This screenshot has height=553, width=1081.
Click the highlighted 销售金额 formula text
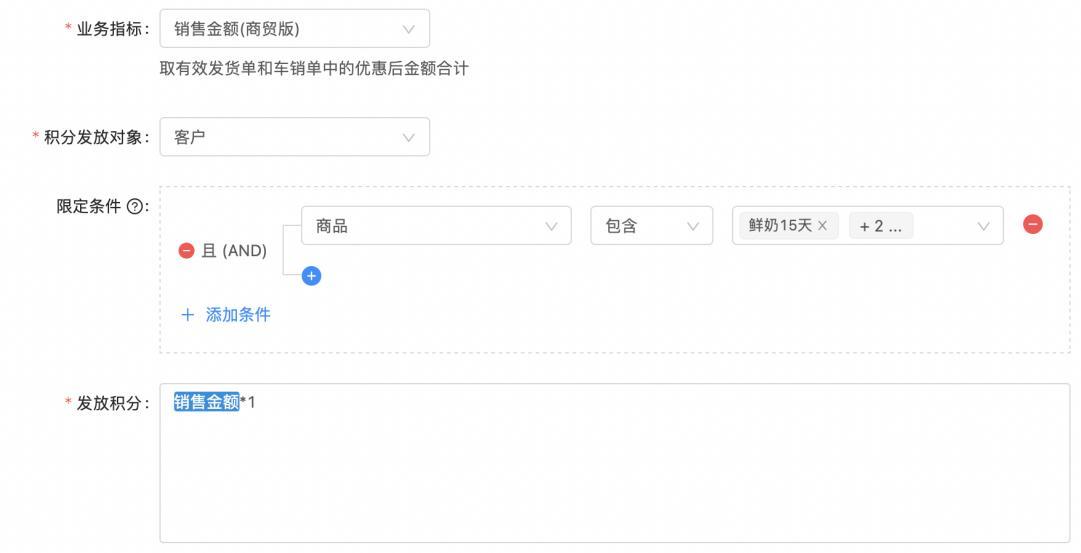coord(207,402)
